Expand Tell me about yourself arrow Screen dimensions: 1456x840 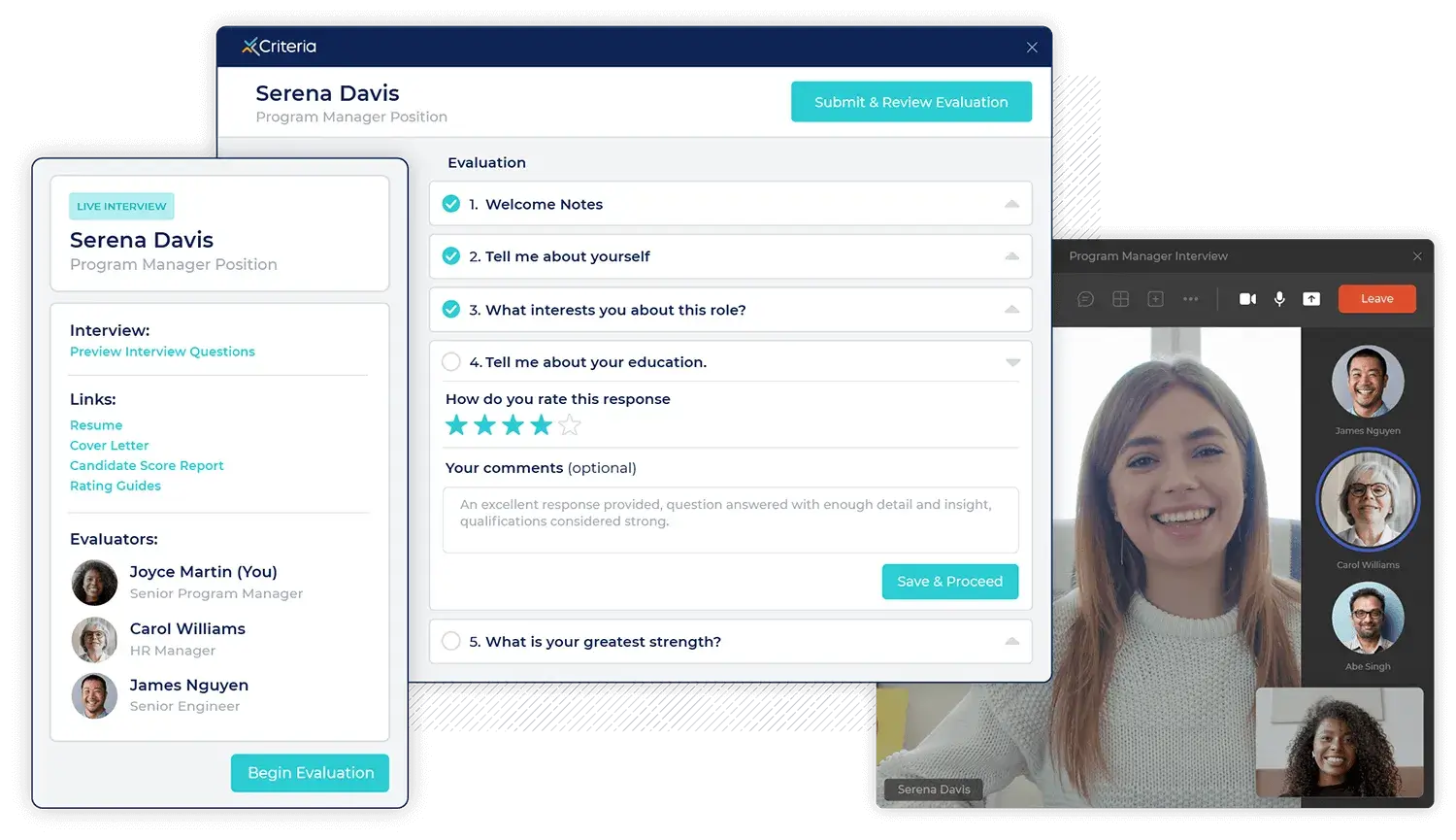click(1012, 256)
